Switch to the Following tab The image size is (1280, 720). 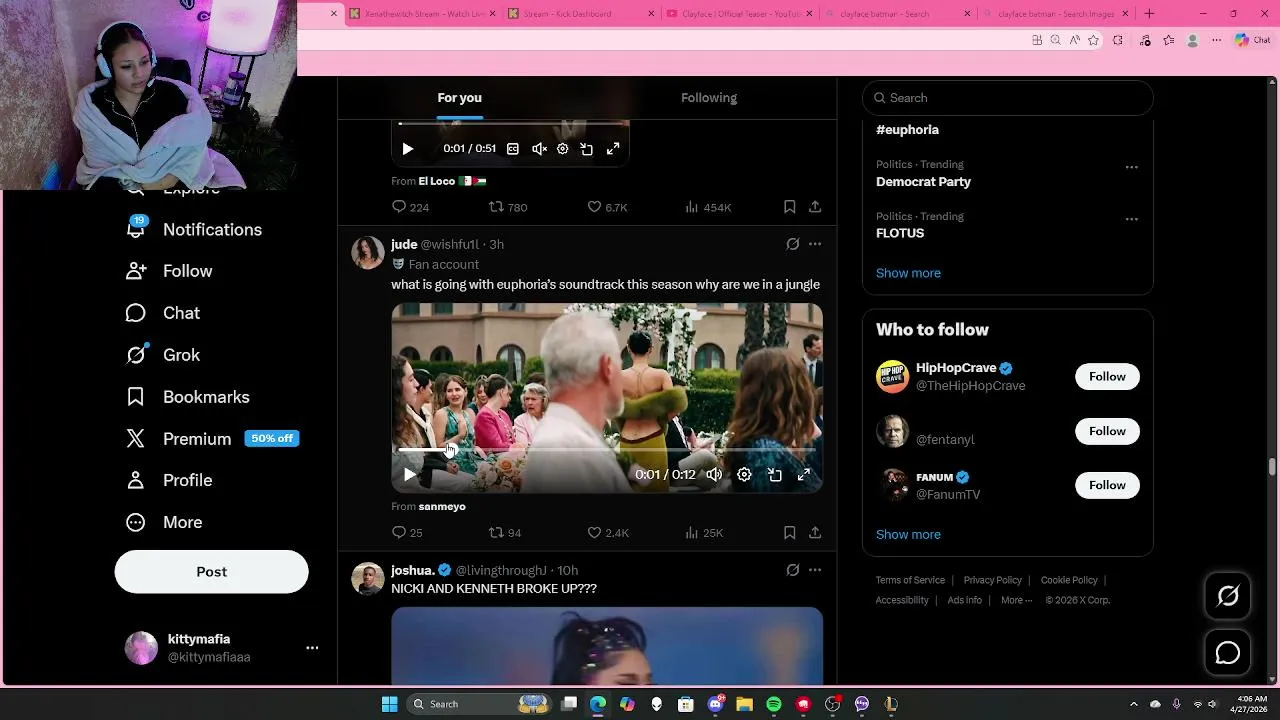(709, 98)
